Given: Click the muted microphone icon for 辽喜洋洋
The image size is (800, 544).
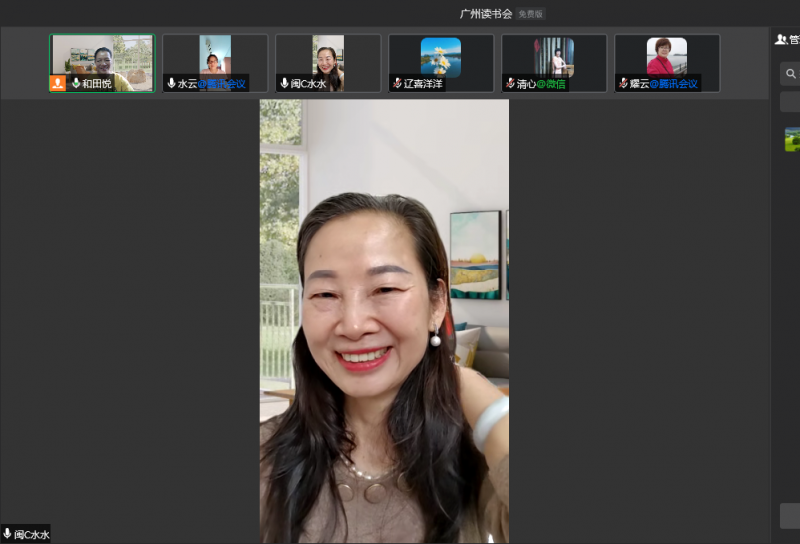Looking at the screenshot, I should tap(397, 84).
